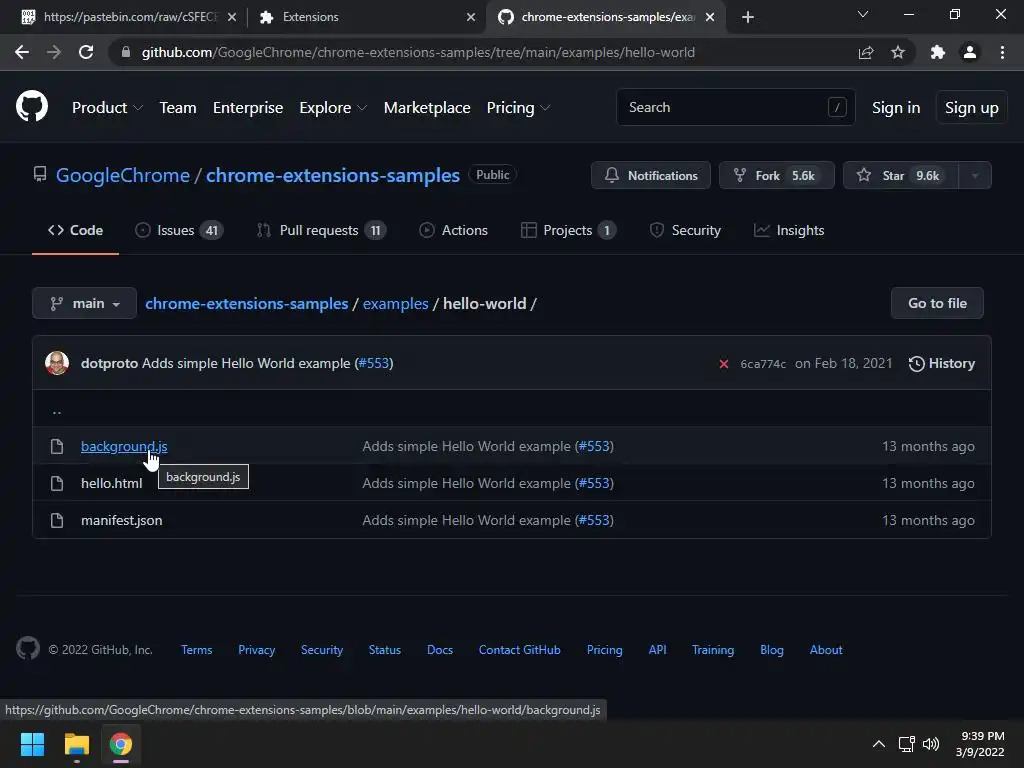The image size is (1024, 768).
Task: Open File Explorer from taskbar
Action: click(x=76, y=744)
